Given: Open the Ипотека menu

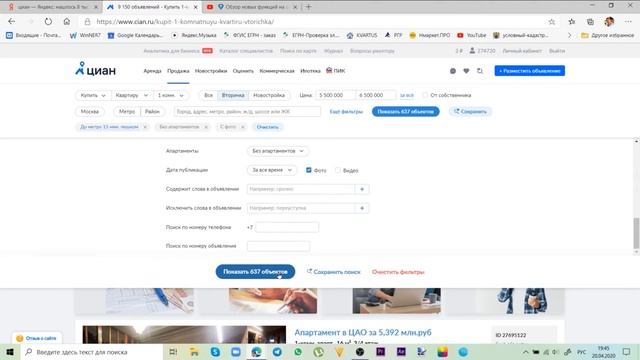Looking at the screenshot, I should pyautogui.click(x=310, y=71).
